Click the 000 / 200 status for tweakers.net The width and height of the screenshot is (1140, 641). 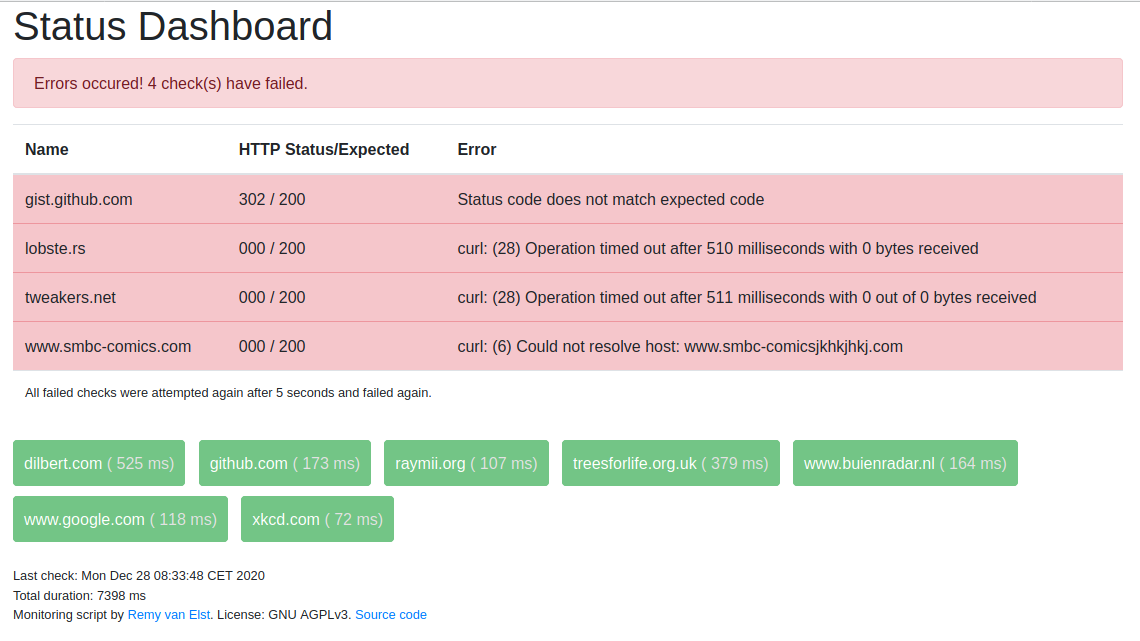(x=272, y=297)
